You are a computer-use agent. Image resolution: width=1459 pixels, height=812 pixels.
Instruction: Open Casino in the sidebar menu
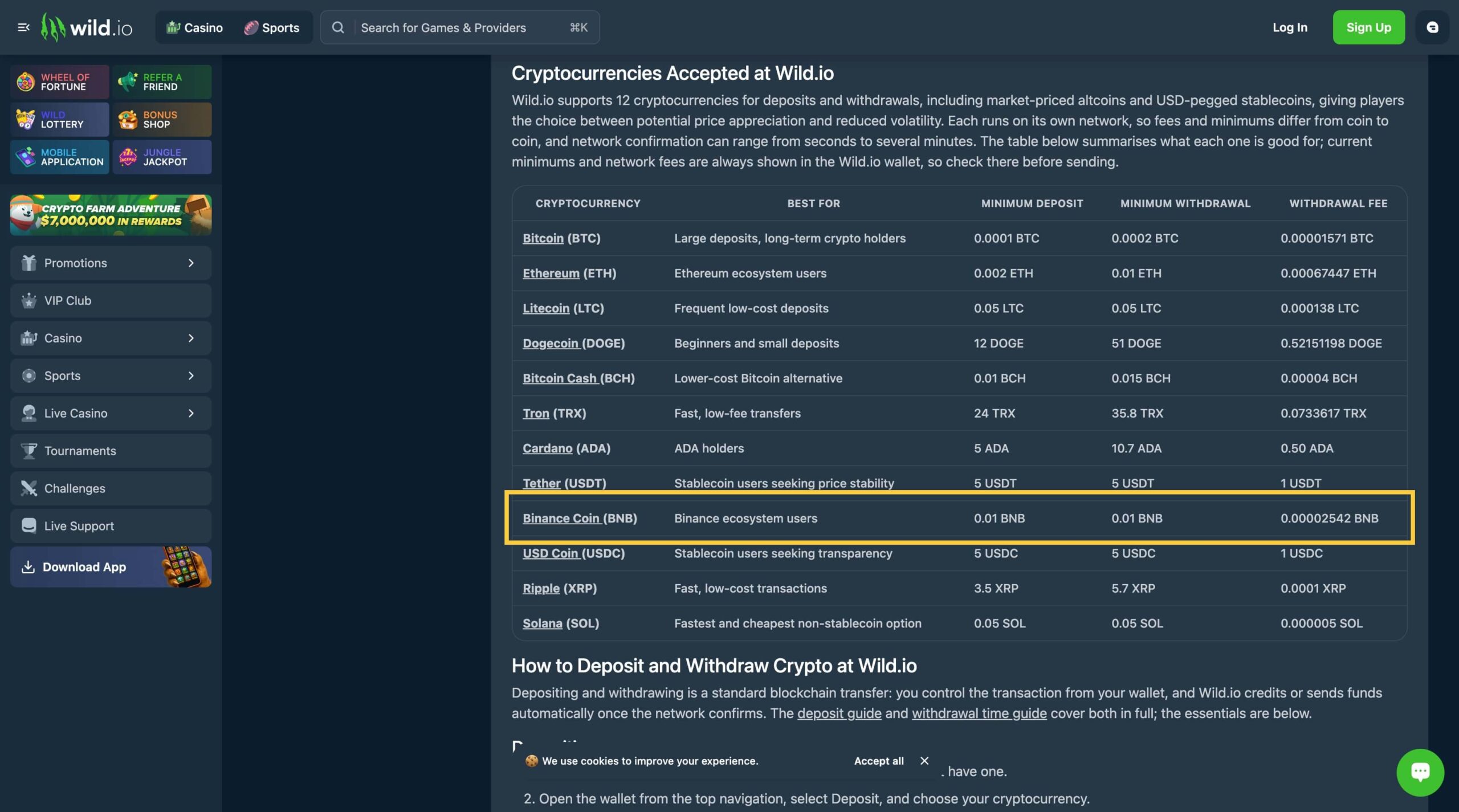(x=111, y=338)
